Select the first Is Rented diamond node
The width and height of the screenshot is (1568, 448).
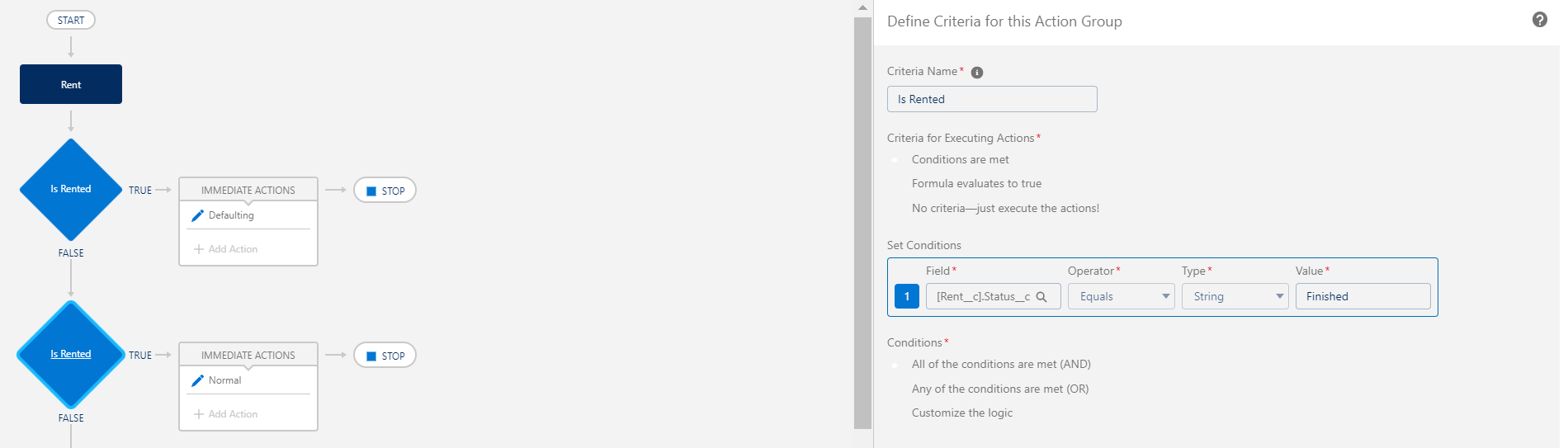pyautogui.click(x=71, y=189)
